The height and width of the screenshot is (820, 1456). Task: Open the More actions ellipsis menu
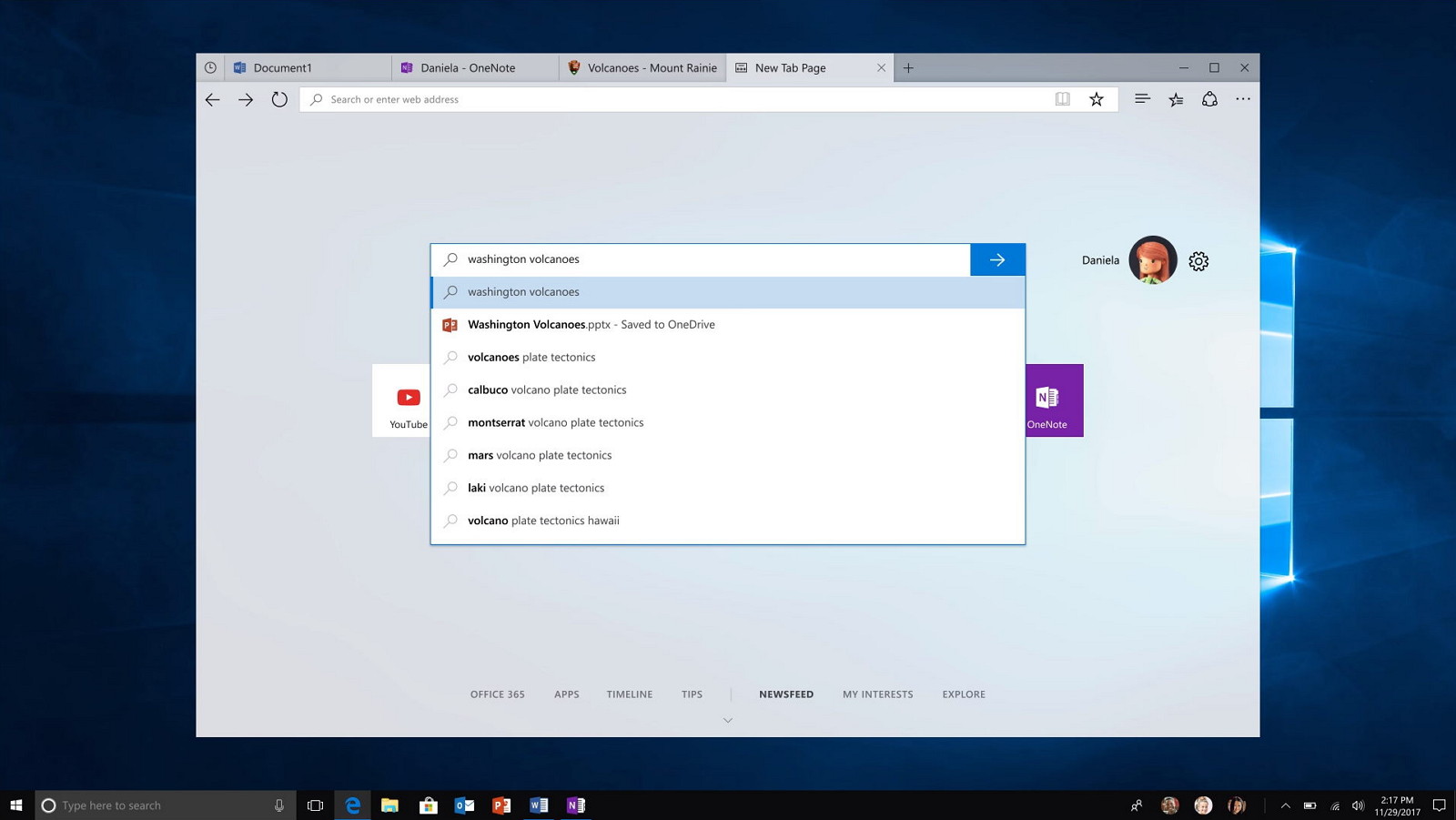[1243, 99]
